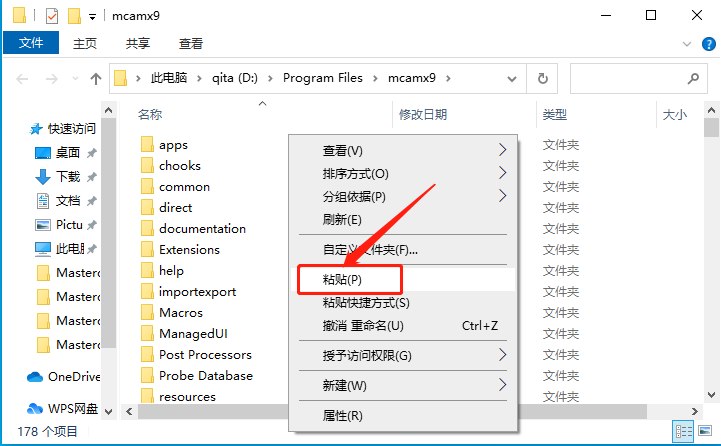Open the 查看 ribbon tab
This screenshot has height=446, width=721.
[x=190, y=44]
